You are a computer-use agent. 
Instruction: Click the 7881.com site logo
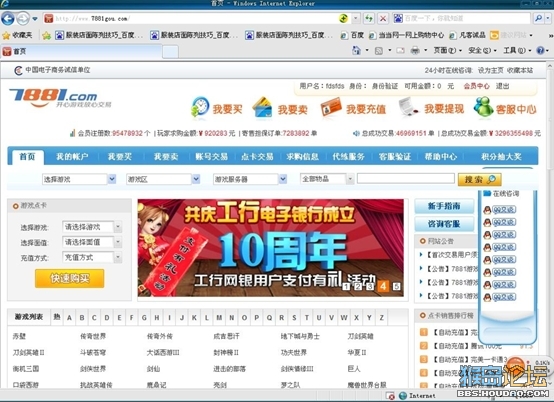[x=59, y=98]
